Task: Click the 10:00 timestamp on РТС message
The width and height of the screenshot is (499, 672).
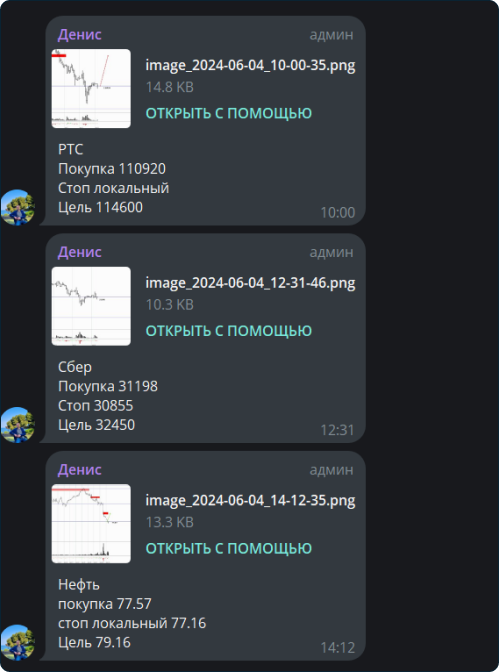Action: point(338,213)
